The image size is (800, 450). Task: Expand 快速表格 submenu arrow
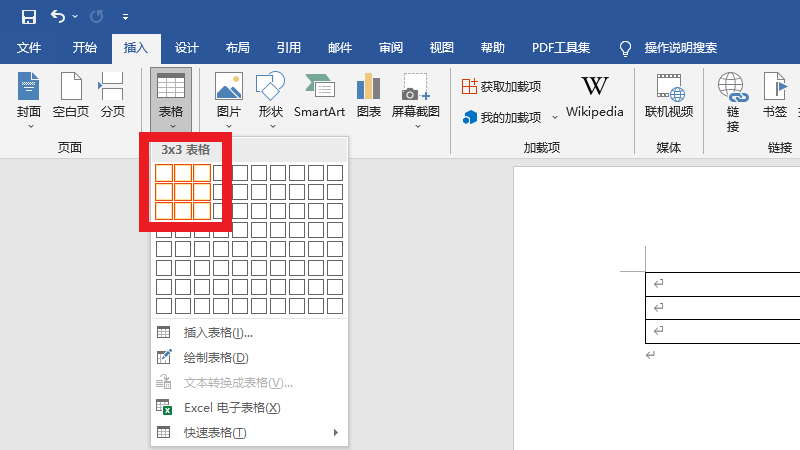point(335,433)
